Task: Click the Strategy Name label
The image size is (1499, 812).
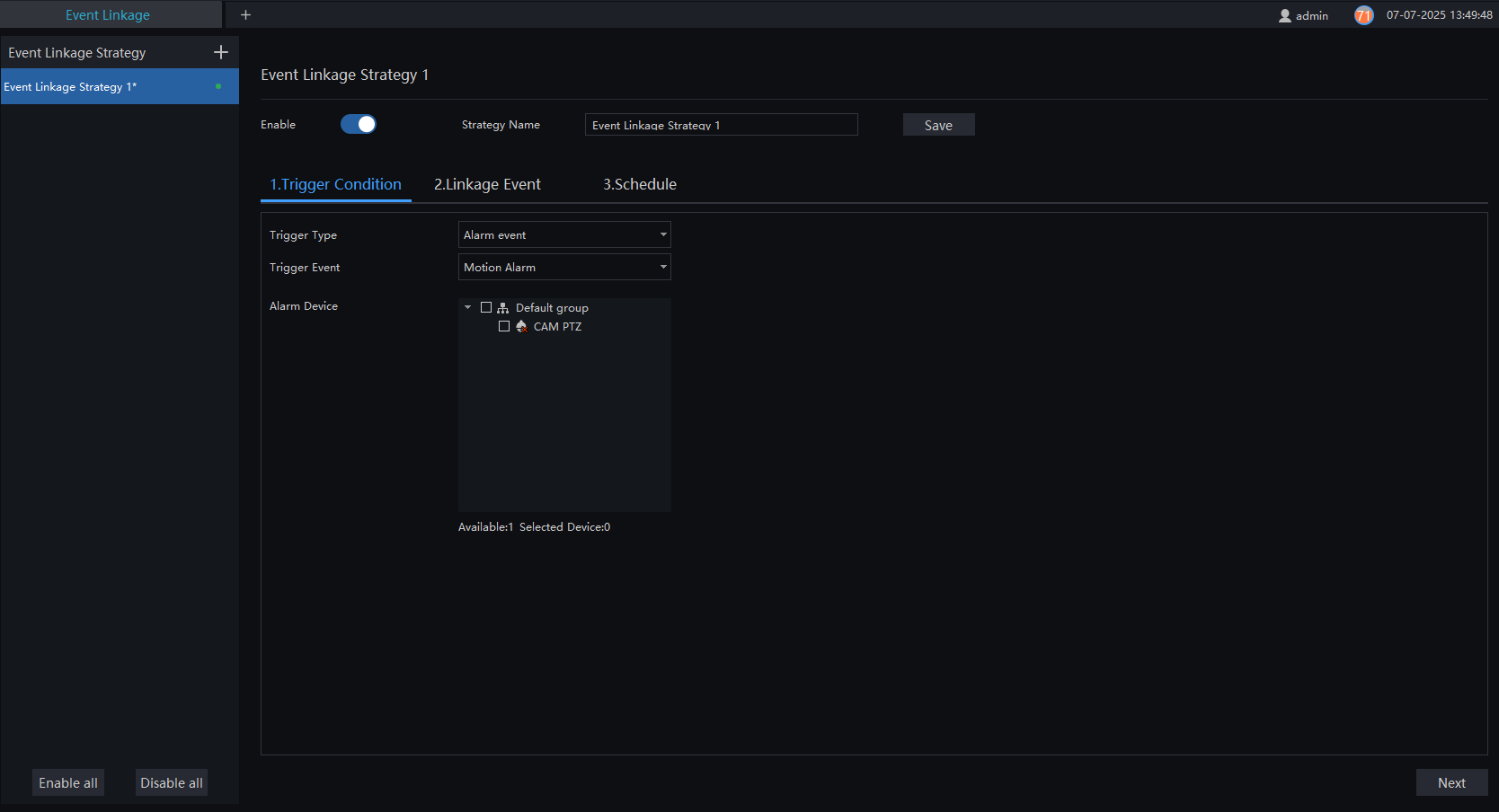Action: (x=501, y=125)
